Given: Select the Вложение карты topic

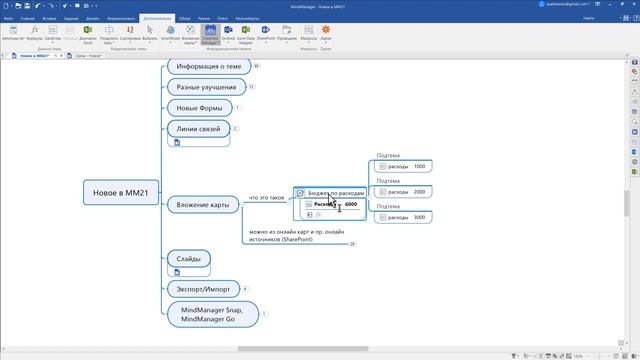Looking at the screenshot, I should (203, 204).
